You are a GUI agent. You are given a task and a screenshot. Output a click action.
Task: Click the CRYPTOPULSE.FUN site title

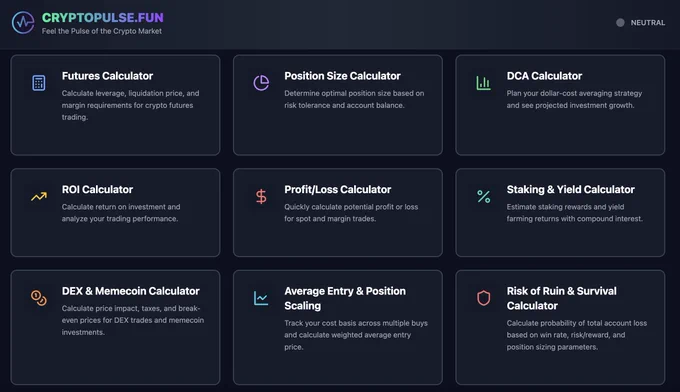pyautogui.click(x=102, y=17)
